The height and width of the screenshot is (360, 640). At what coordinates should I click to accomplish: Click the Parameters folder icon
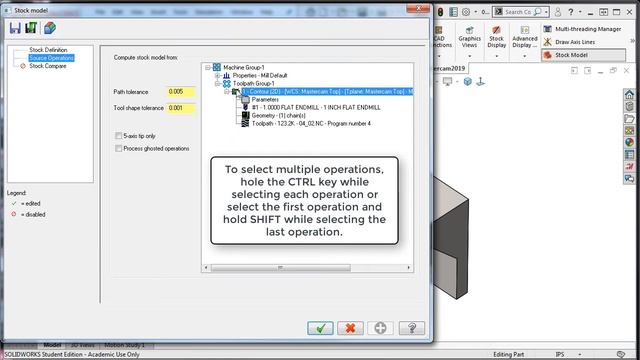tap(245, 100)
